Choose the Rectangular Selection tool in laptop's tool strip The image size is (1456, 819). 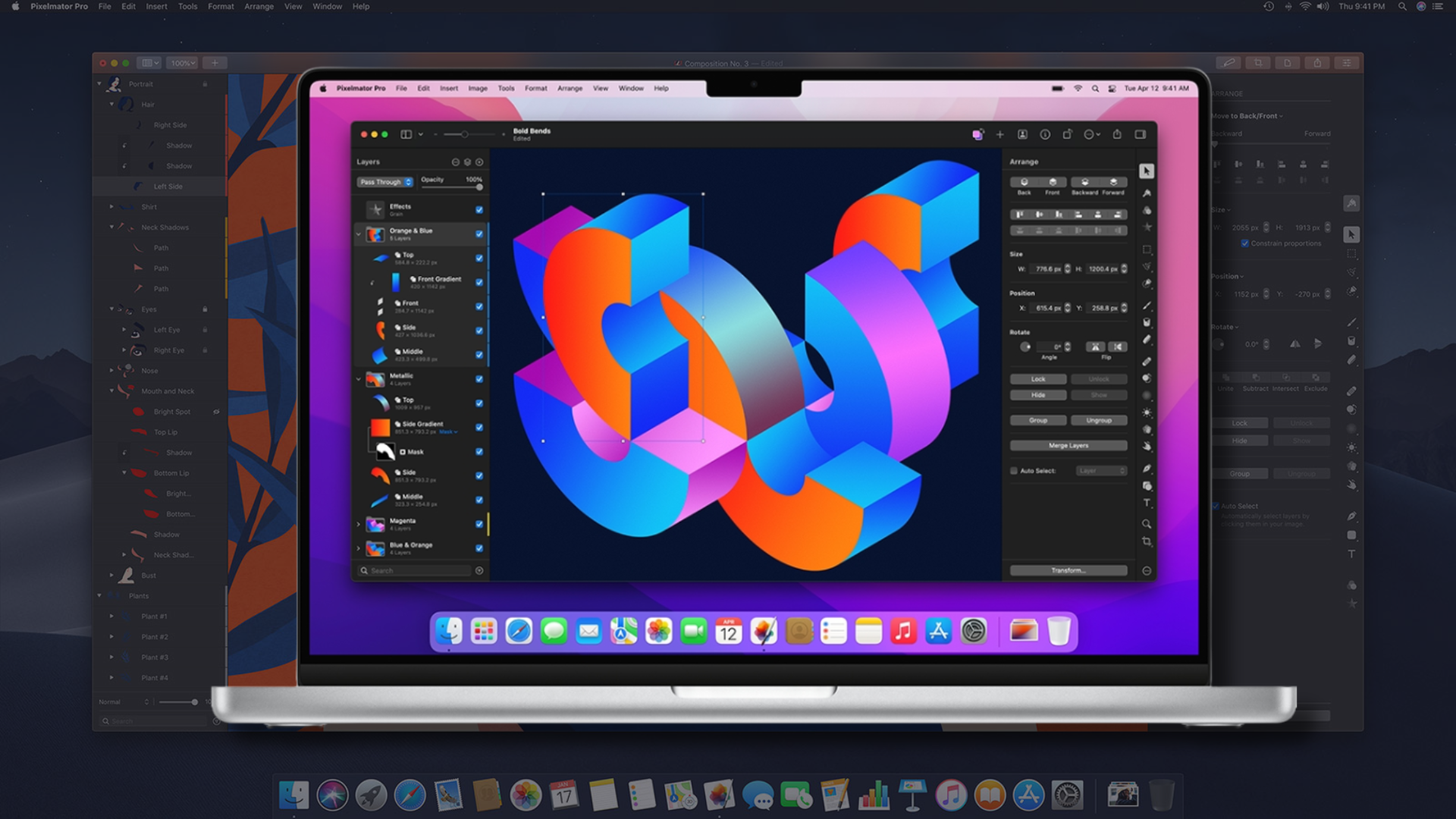pyautogui.click(x=1147, y=249)
